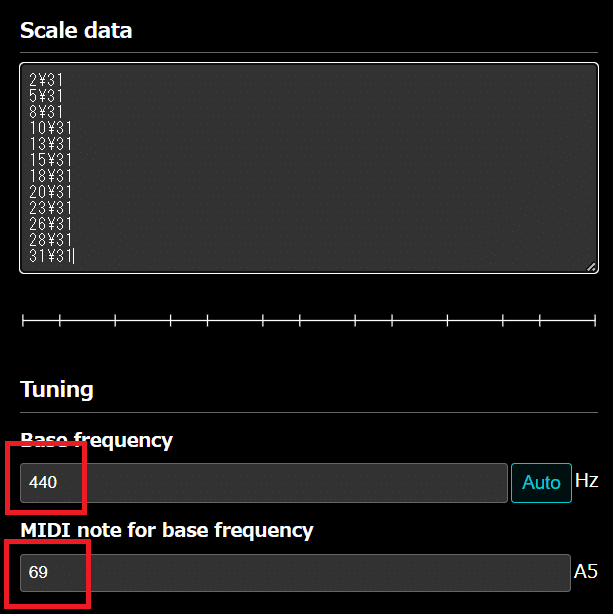
Task: Click on the 13¥31 scale line
Action: [x=50, y=143]
